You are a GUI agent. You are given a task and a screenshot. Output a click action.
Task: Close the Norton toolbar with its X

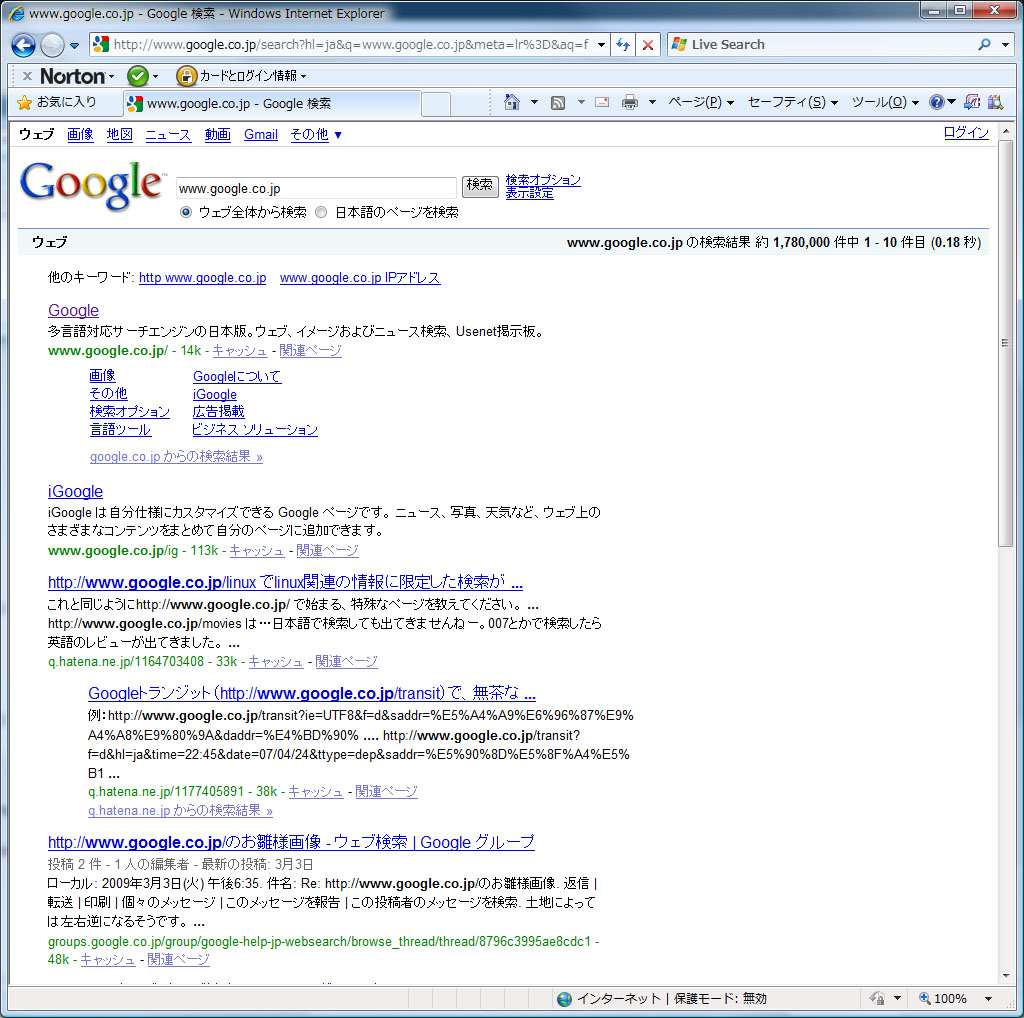pyautogui.click(x=27, y=76)
